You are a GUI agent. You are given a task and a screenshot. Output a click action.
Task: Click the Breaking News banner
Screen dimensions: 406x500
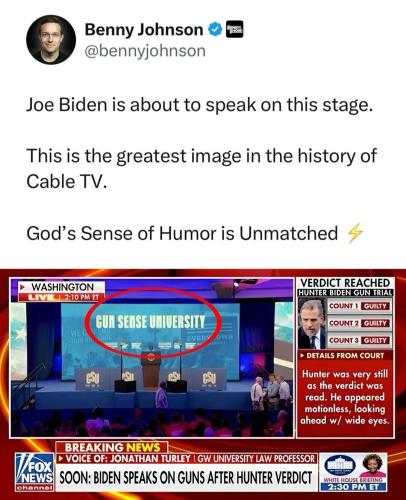(112, 447)
